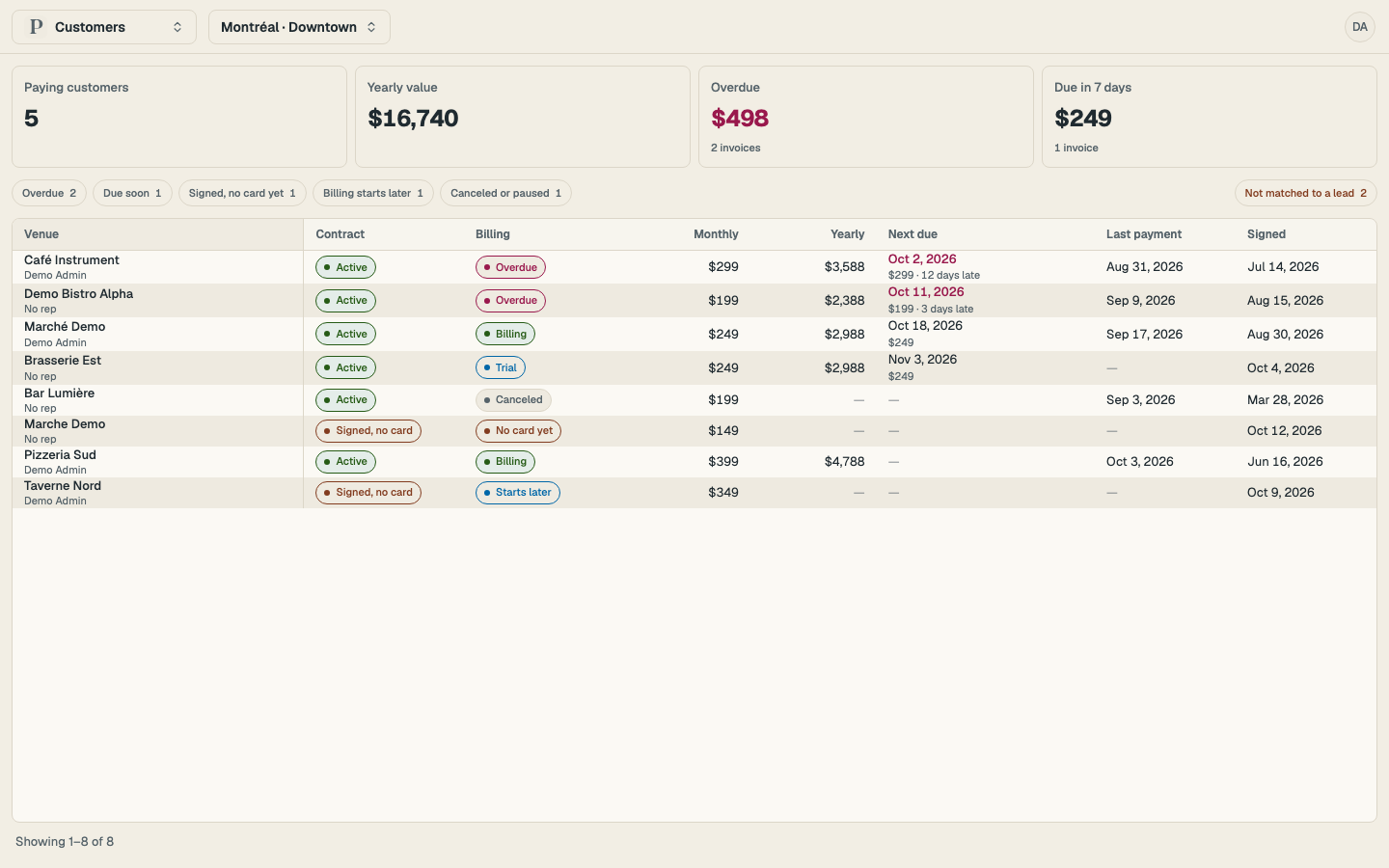Open the Montréal · Downtown location selector

click(299, 27)
